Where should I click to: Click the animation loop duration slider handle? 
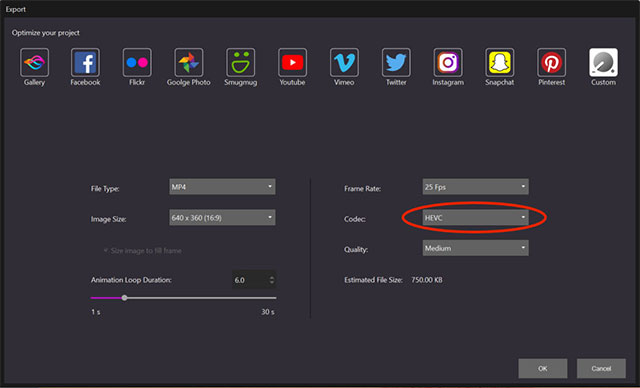[x=124, y=298]
